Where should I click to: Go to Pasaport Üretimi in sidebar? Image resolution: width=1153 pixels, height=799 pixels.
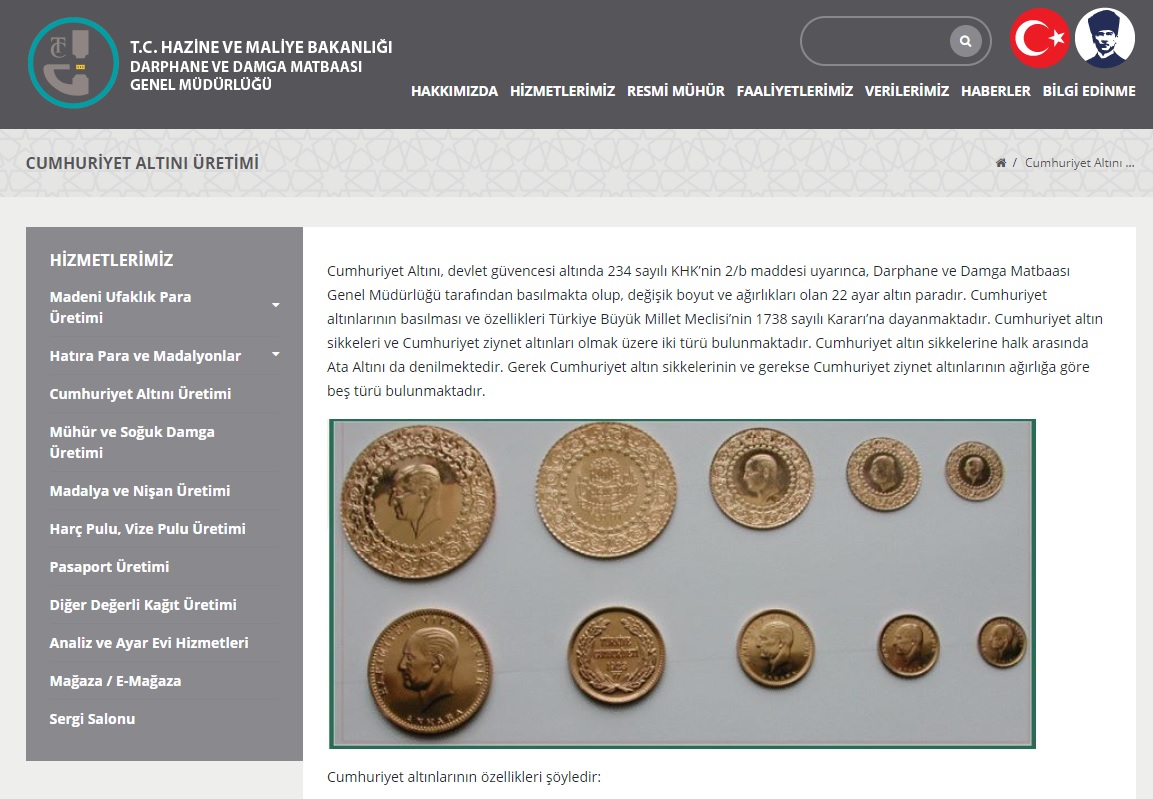tap(109, 567)
